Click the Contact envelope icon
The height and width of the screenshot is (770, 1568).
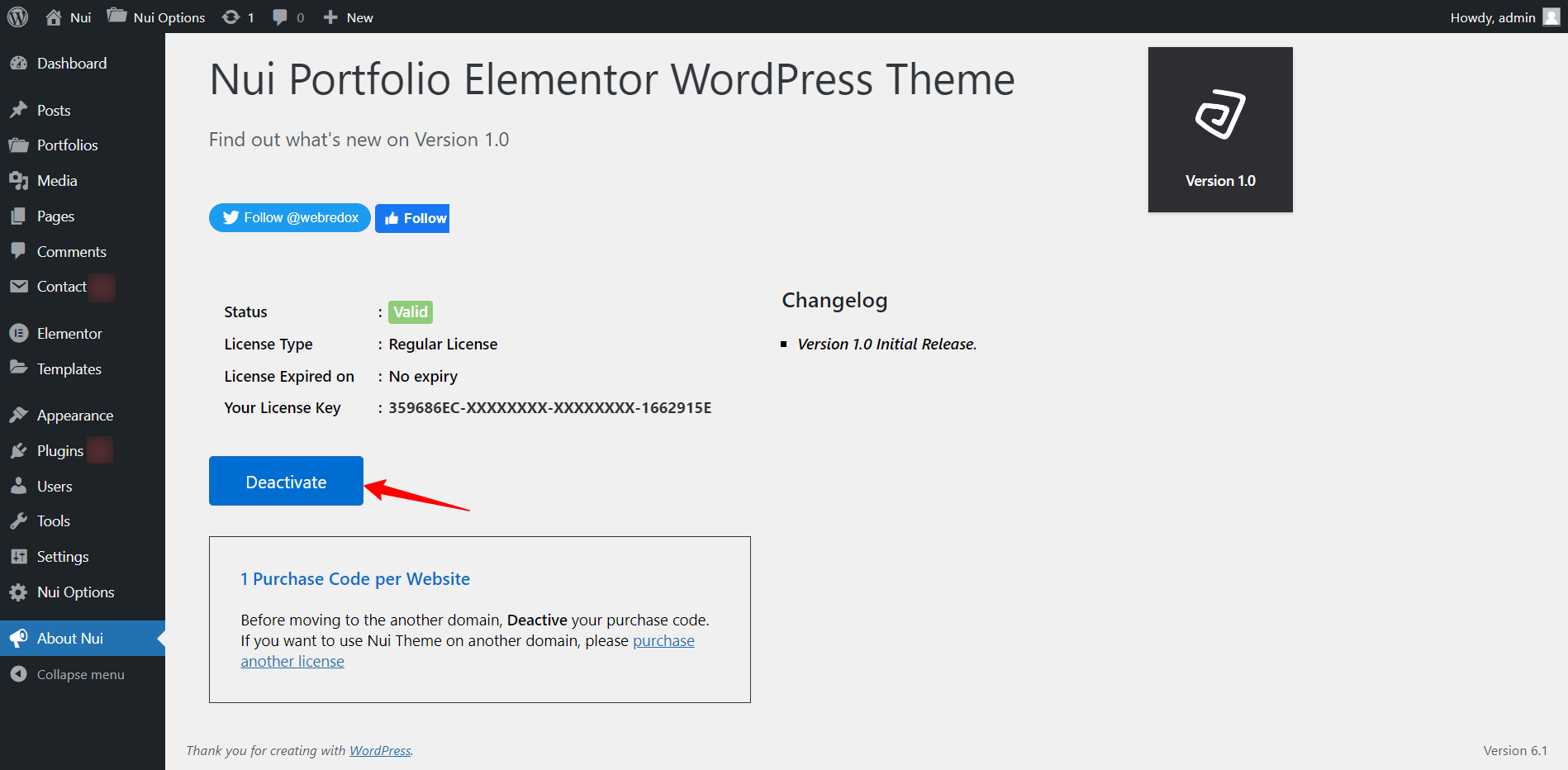(18, 287)
